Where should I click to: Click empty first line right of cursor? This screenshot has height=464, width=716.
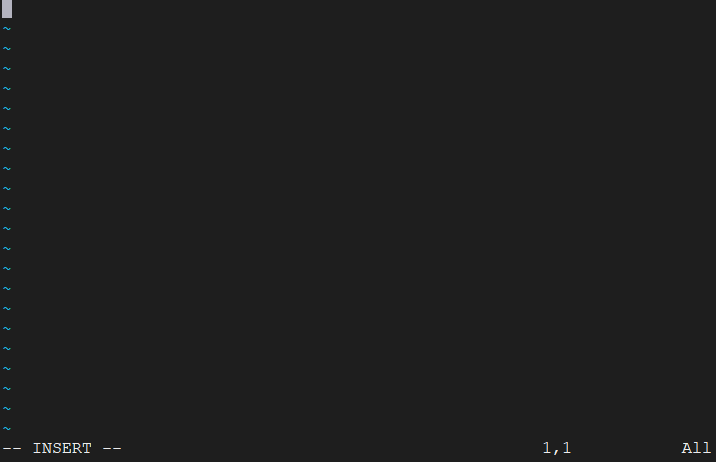[x=364, y=9]
